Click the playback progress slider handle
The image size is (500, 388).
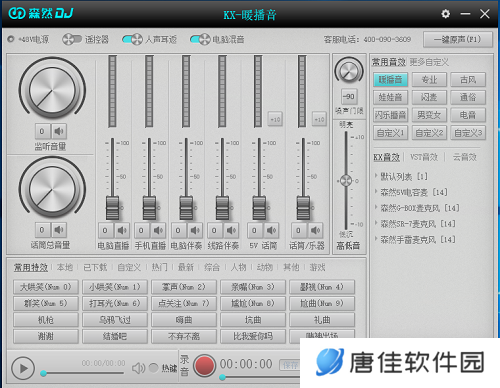tap(43, 373)
